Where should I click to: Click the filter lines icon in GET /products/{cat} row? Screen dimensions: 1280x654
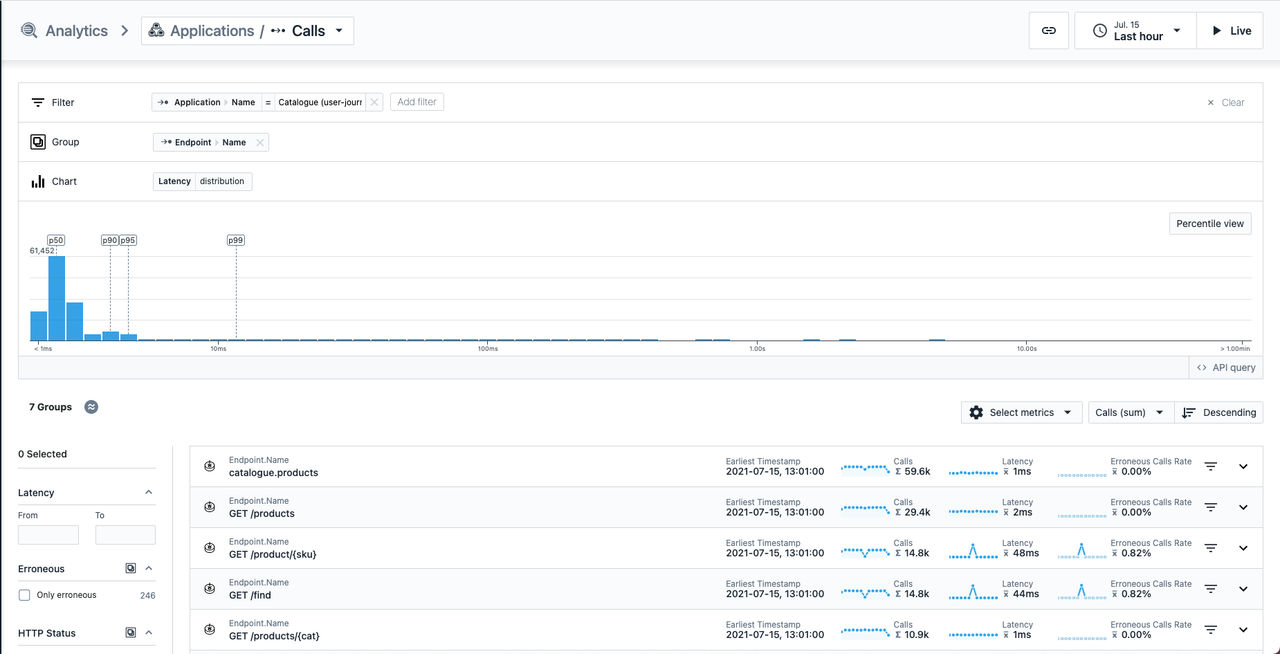click(x=1210, y=630)
